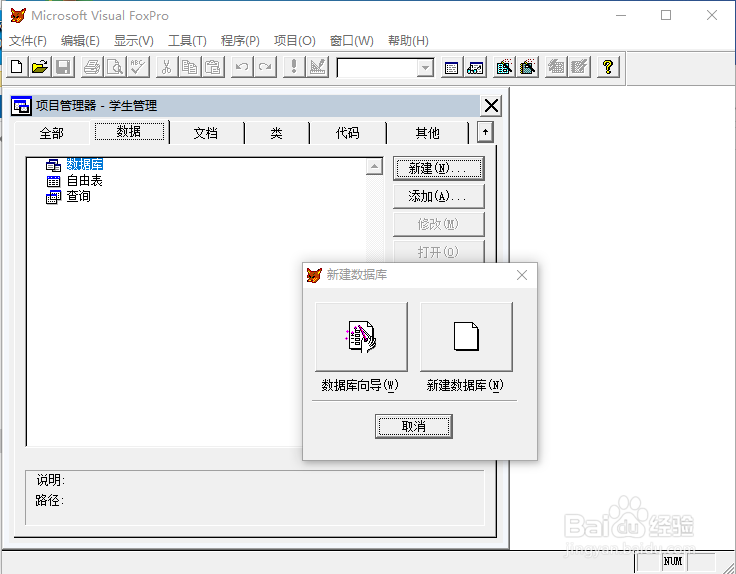Switch to the 全部 tab
The width and height of the screenshot is (736, 574).
coord(52,133)
